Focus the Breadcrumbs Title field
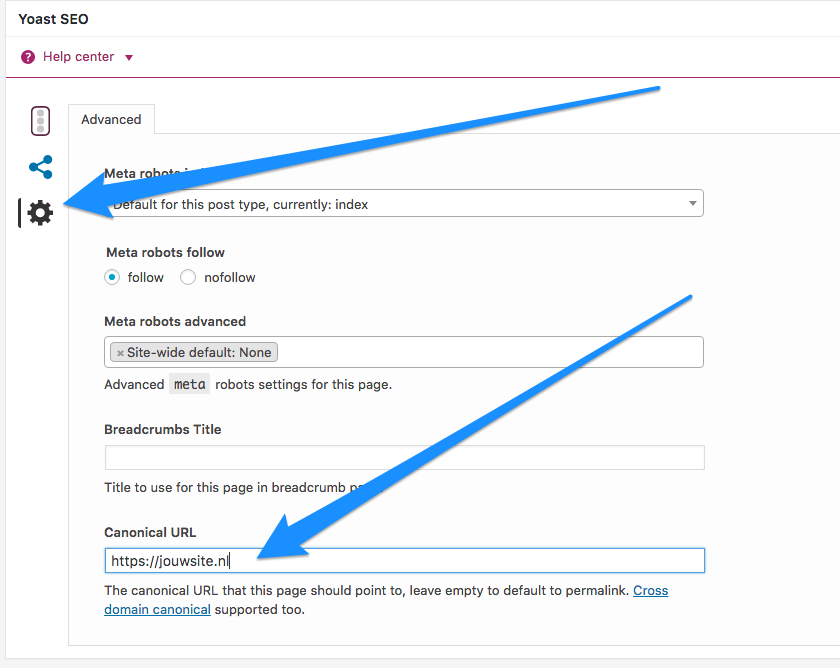Image resolution: width=840 pixels, height=668 pixels. tap(404, 458)
